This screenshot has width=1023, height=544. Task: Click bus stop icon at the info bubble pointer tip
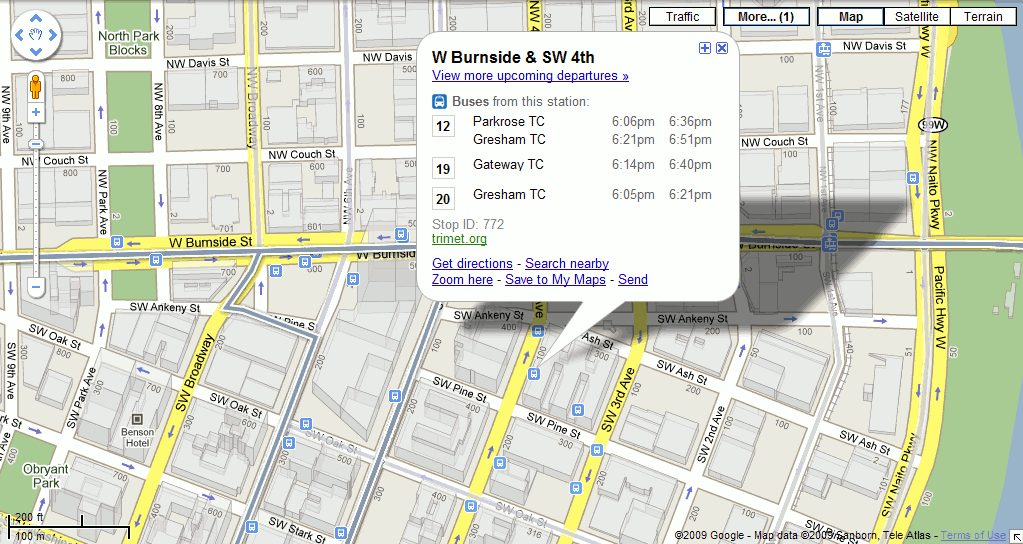[x=534, y=373]
